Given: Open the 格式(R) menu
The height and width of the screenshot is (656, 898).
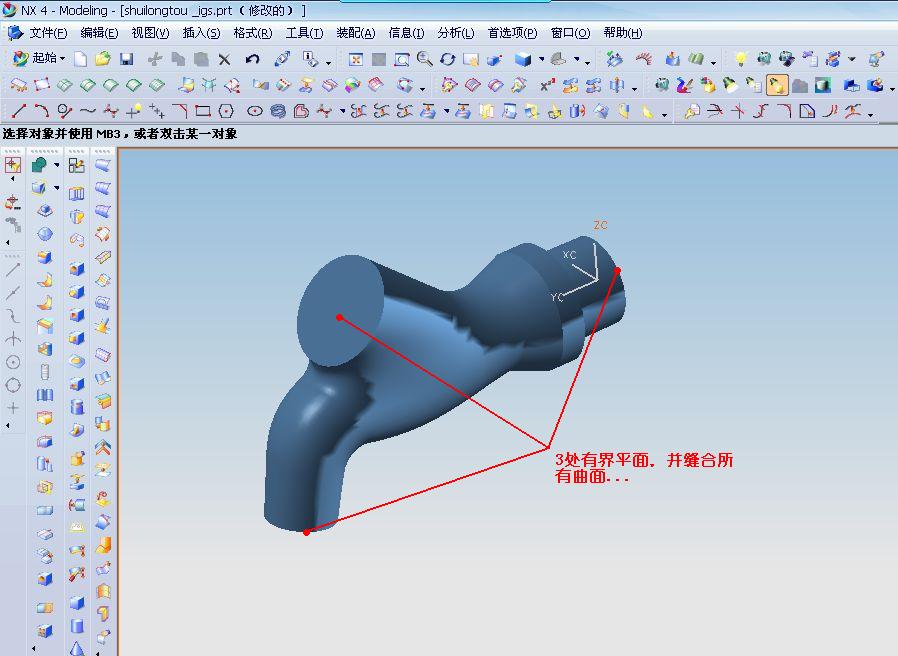Looking at the screenshot, I should click(x=253, y=33).
